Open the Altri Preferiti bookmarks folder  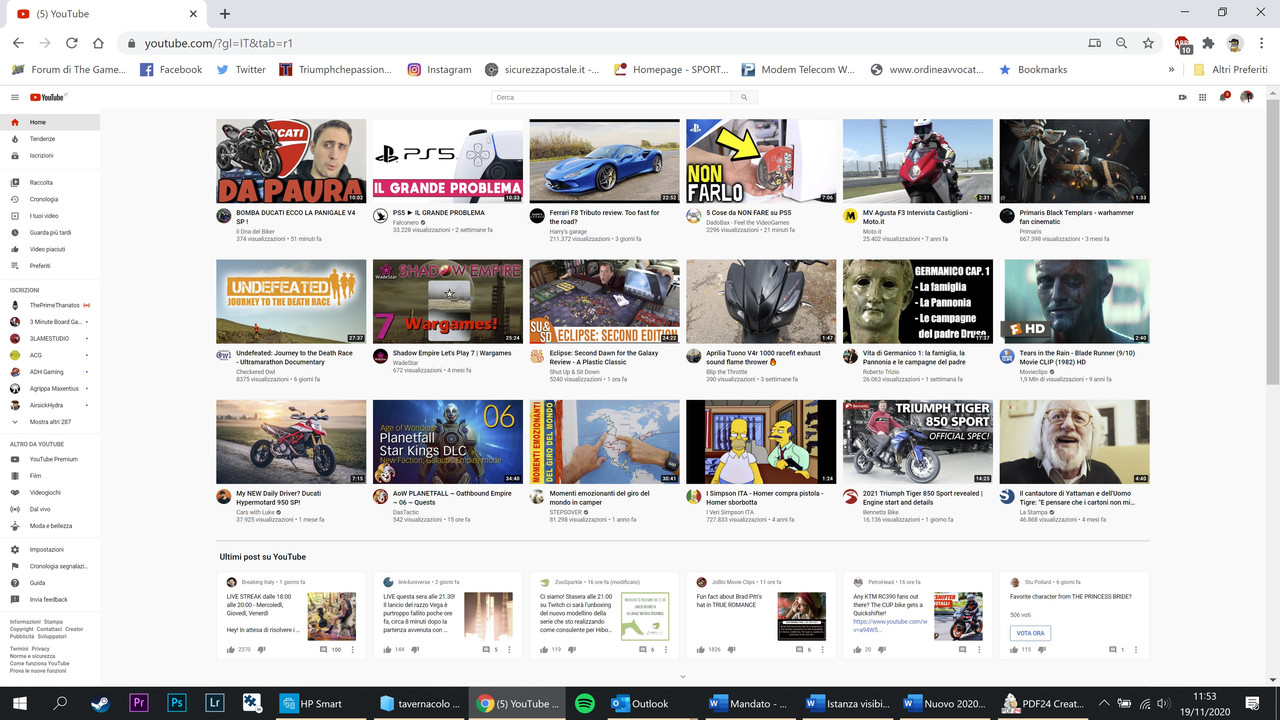(1230, 70)
